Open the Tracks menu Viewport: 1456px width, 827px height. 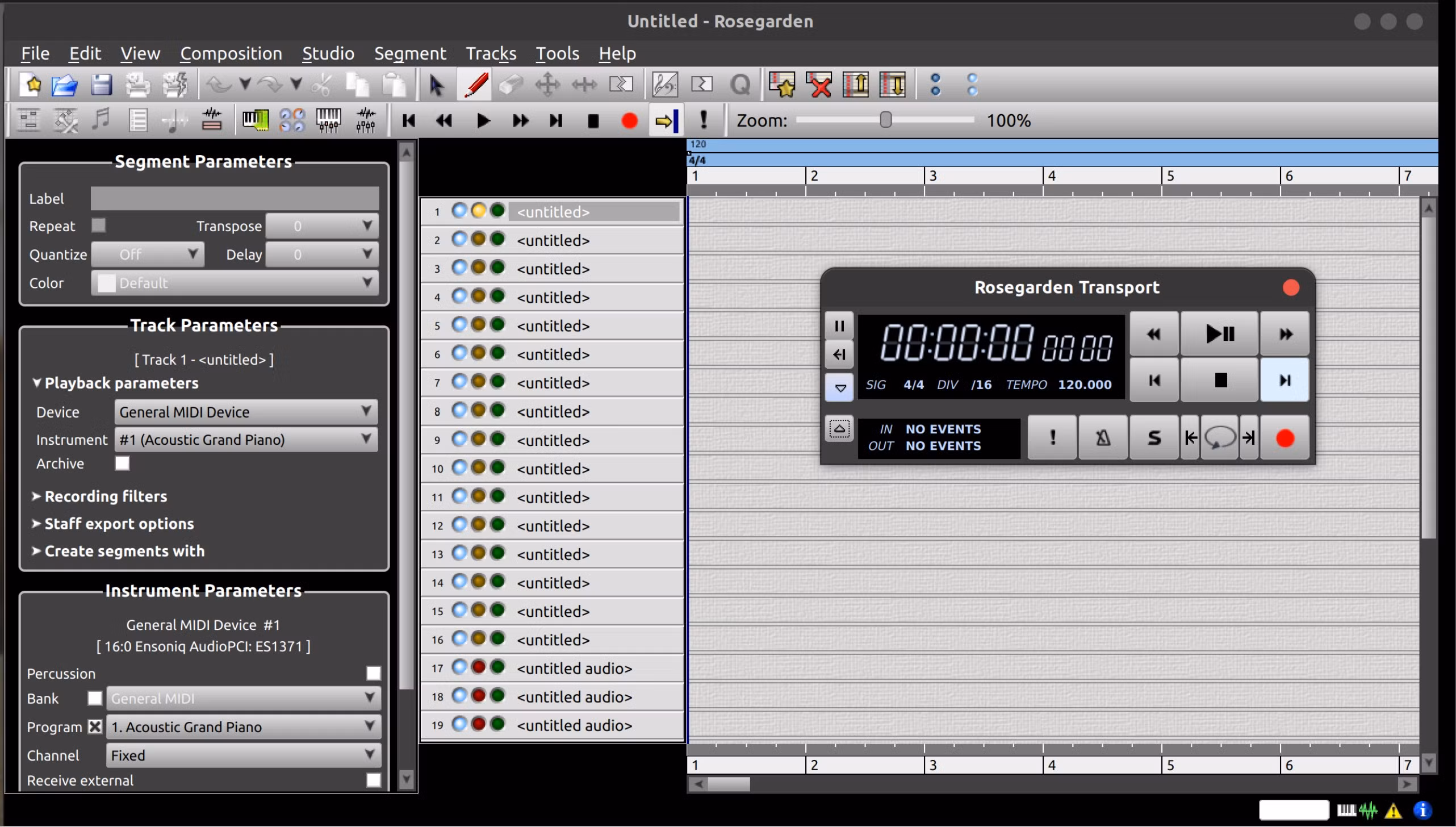(491, 53)
